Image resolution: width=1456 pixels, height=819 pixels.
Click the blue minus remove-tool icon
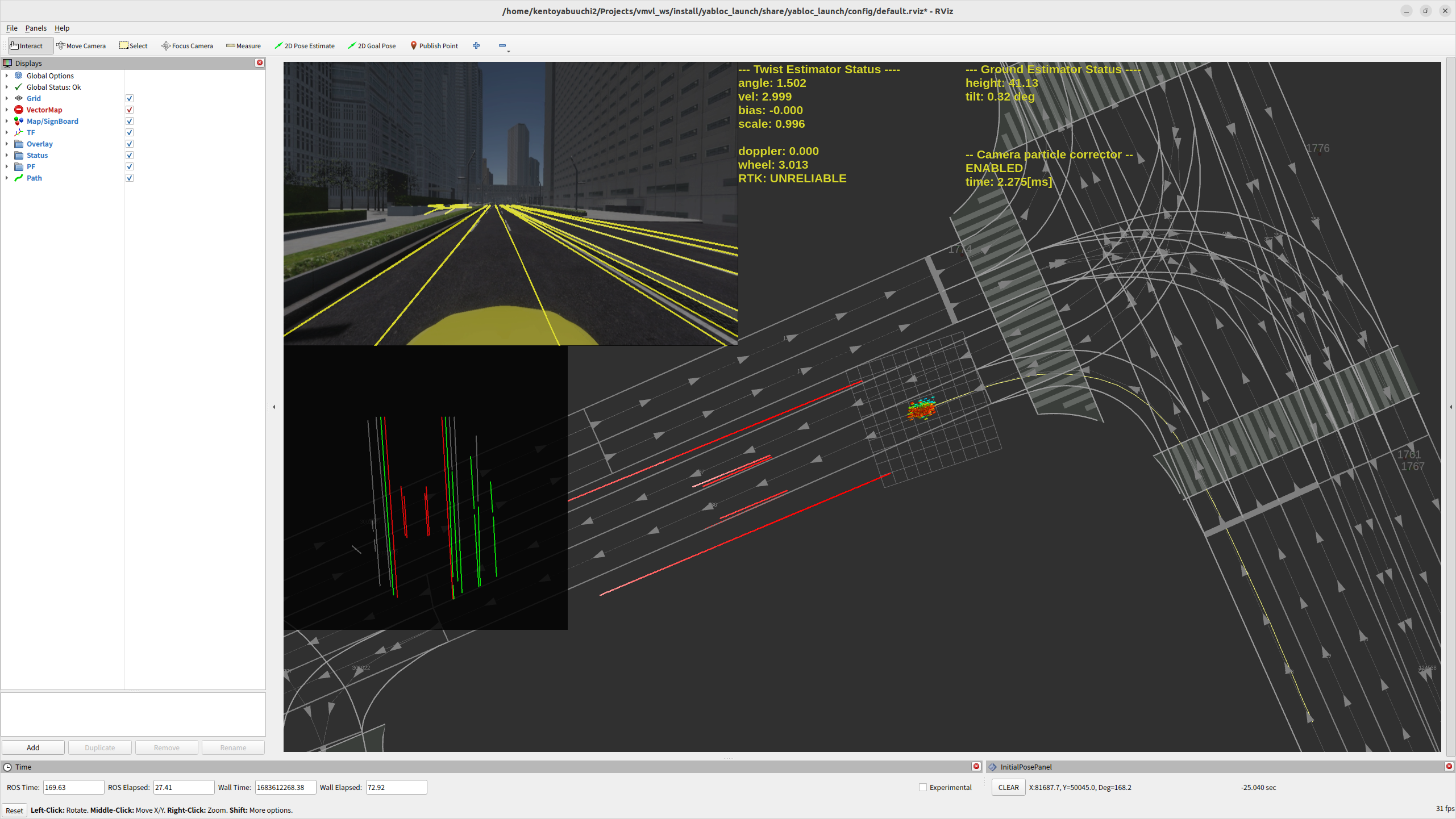(x=502, y=45)
